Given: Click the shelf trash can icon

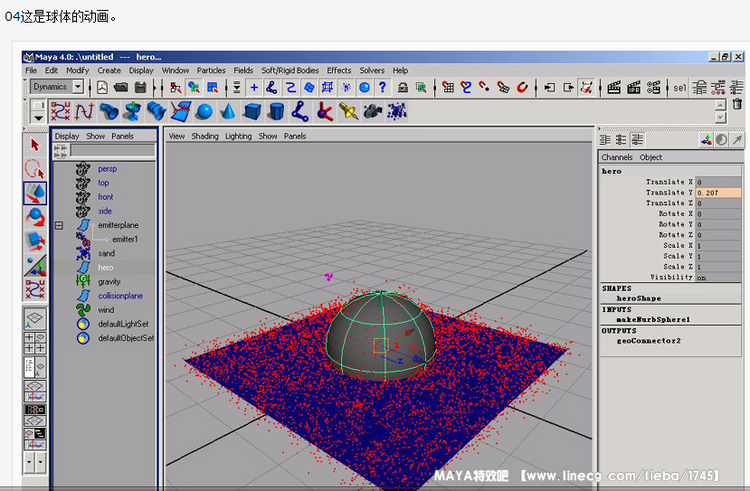Looking at the screenshot, I should pos(737,104).
